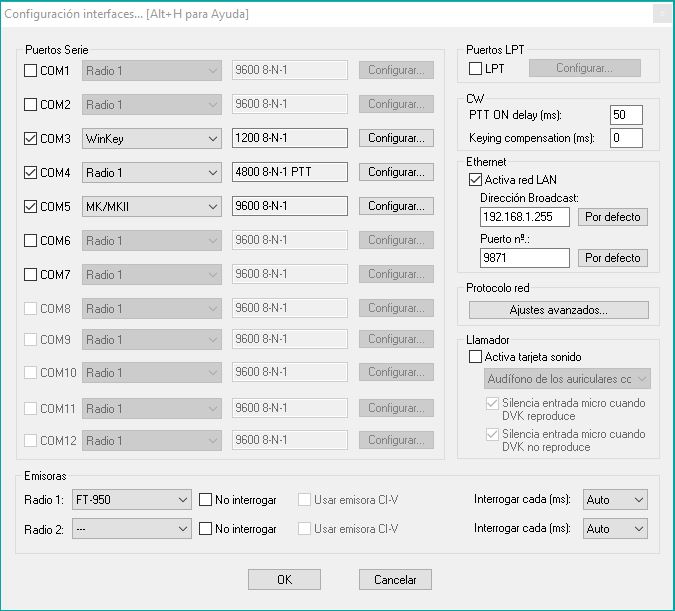Close the Configuración interfaces dialog
This screenshot has width=675, height=611.
point(662,14)
